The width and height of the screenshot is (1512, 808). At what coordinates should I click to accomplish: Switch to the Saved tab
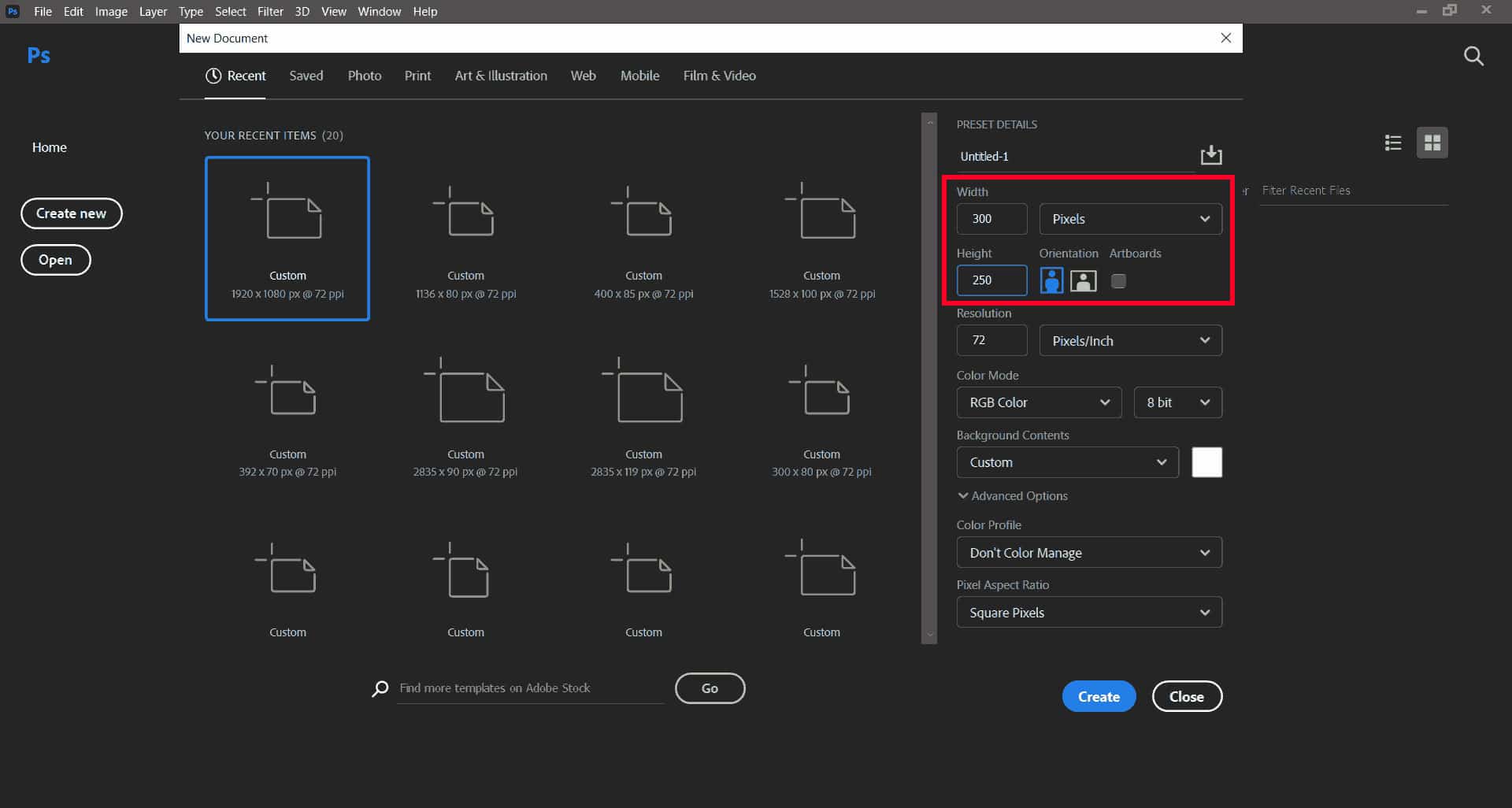[306, 76]
